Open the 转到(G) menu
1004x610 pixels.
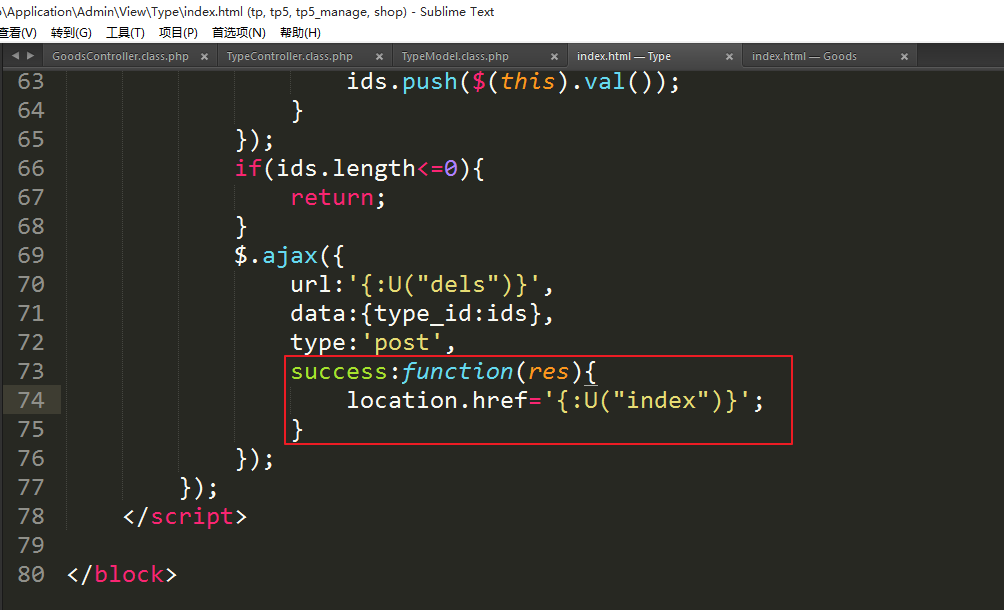pos(71,32)
